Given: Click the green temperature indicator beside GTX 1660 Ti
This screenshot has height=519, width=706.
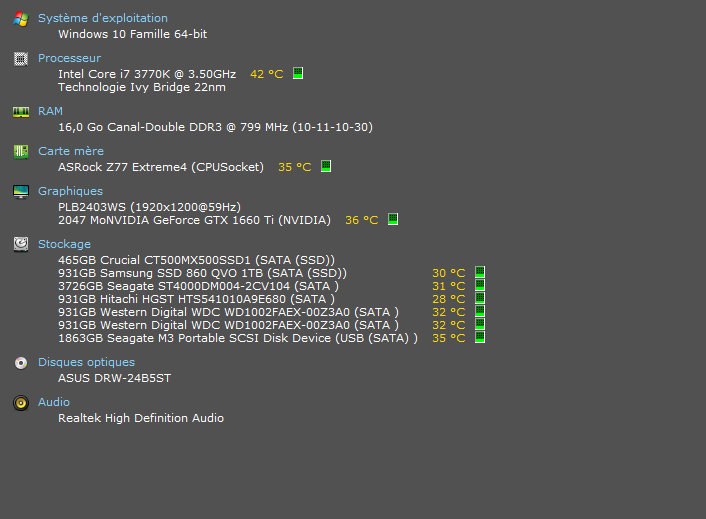Looking at the screenshot, I should point(393,220).
